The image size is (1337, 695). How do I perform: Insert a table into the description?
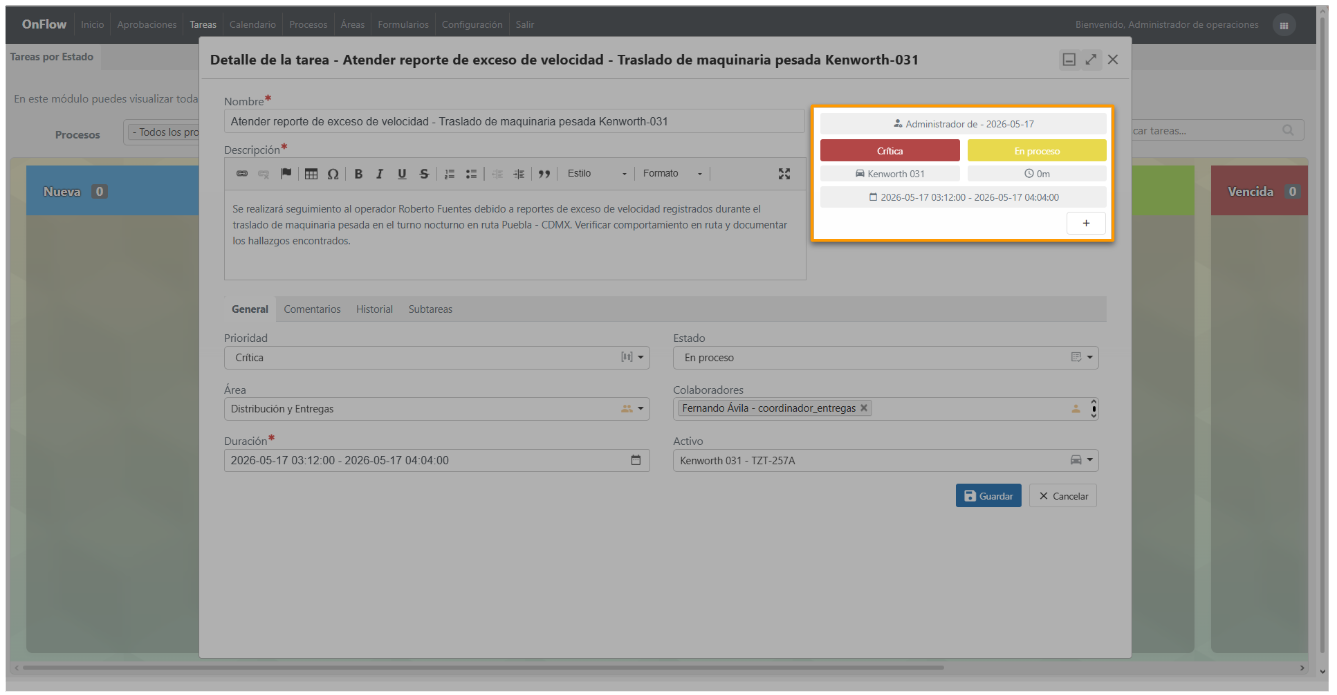(x=311, y=174)
